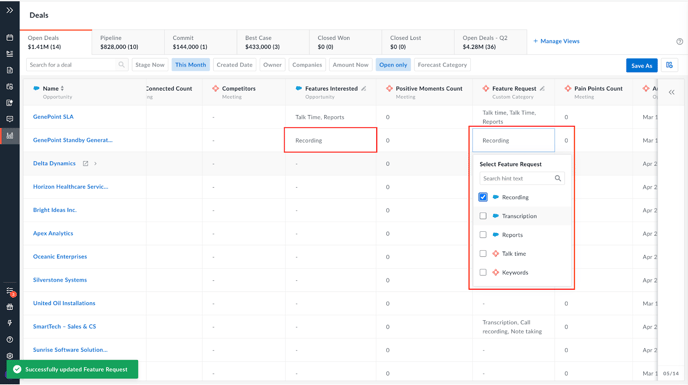Open the lightning bolt icon in sidebar
The width and height of the screenshot is (688, 385).
[x=10, y=323]
